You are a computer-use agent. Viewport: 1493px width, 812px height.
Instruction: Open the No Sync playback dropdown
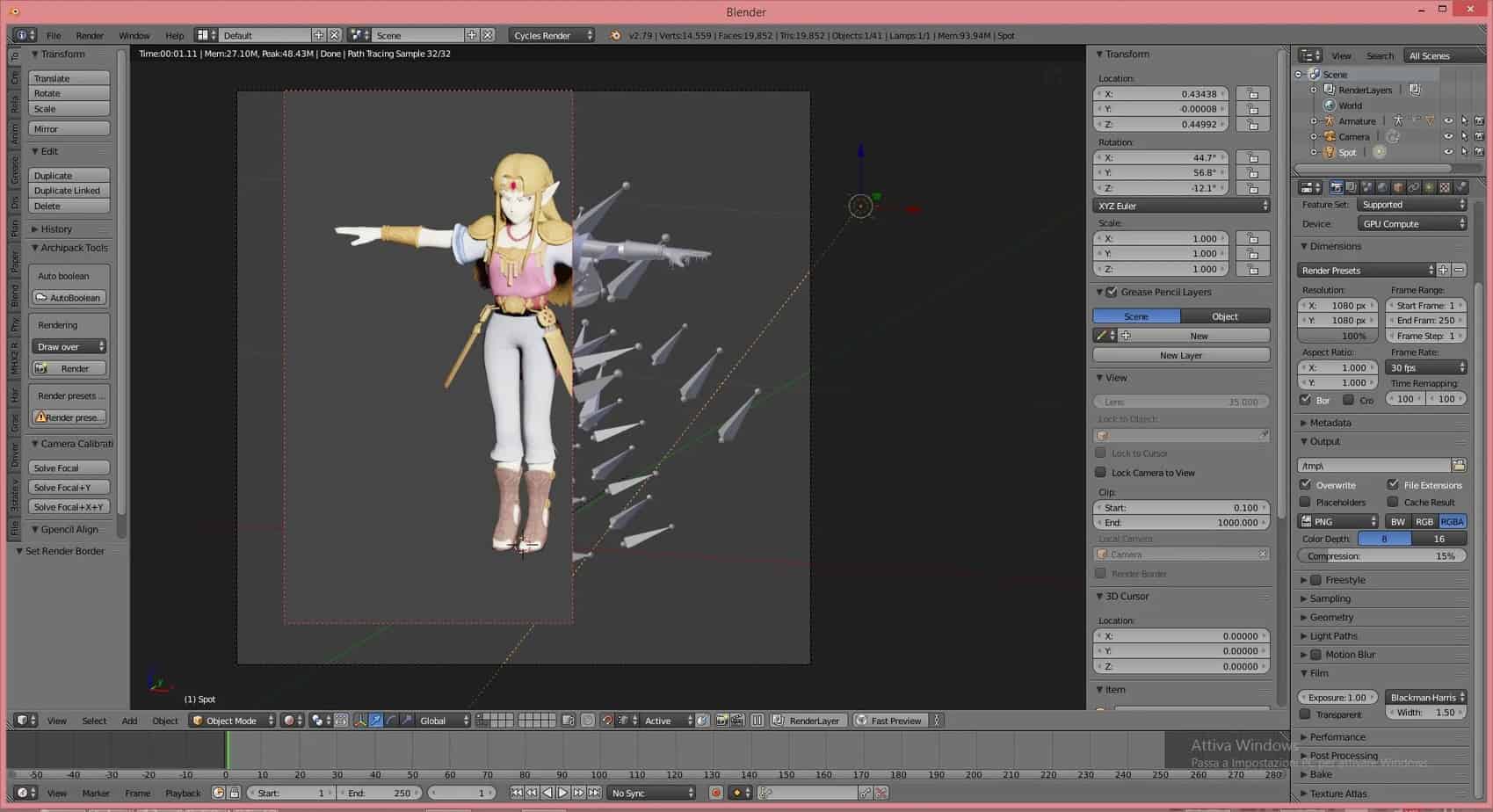[x=651, y=793]
